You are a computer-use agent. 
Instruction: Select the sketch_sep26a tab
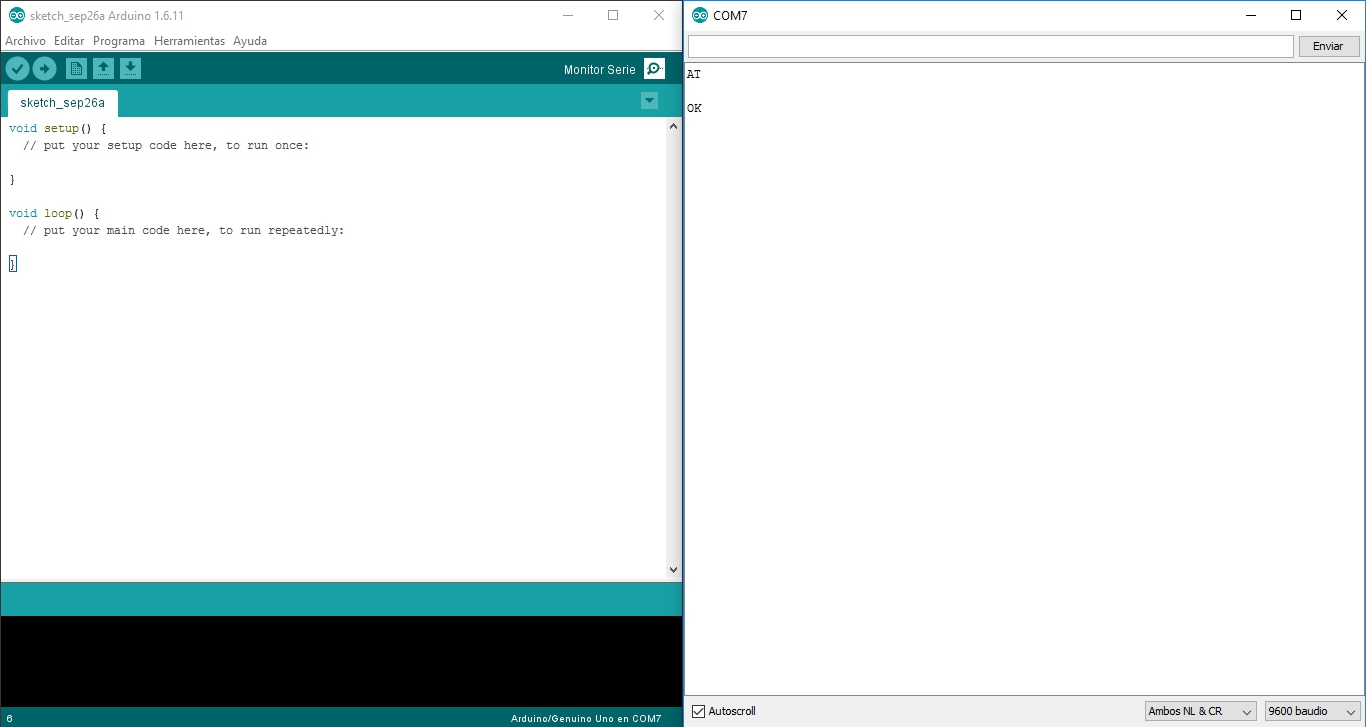tap(62, 102)
